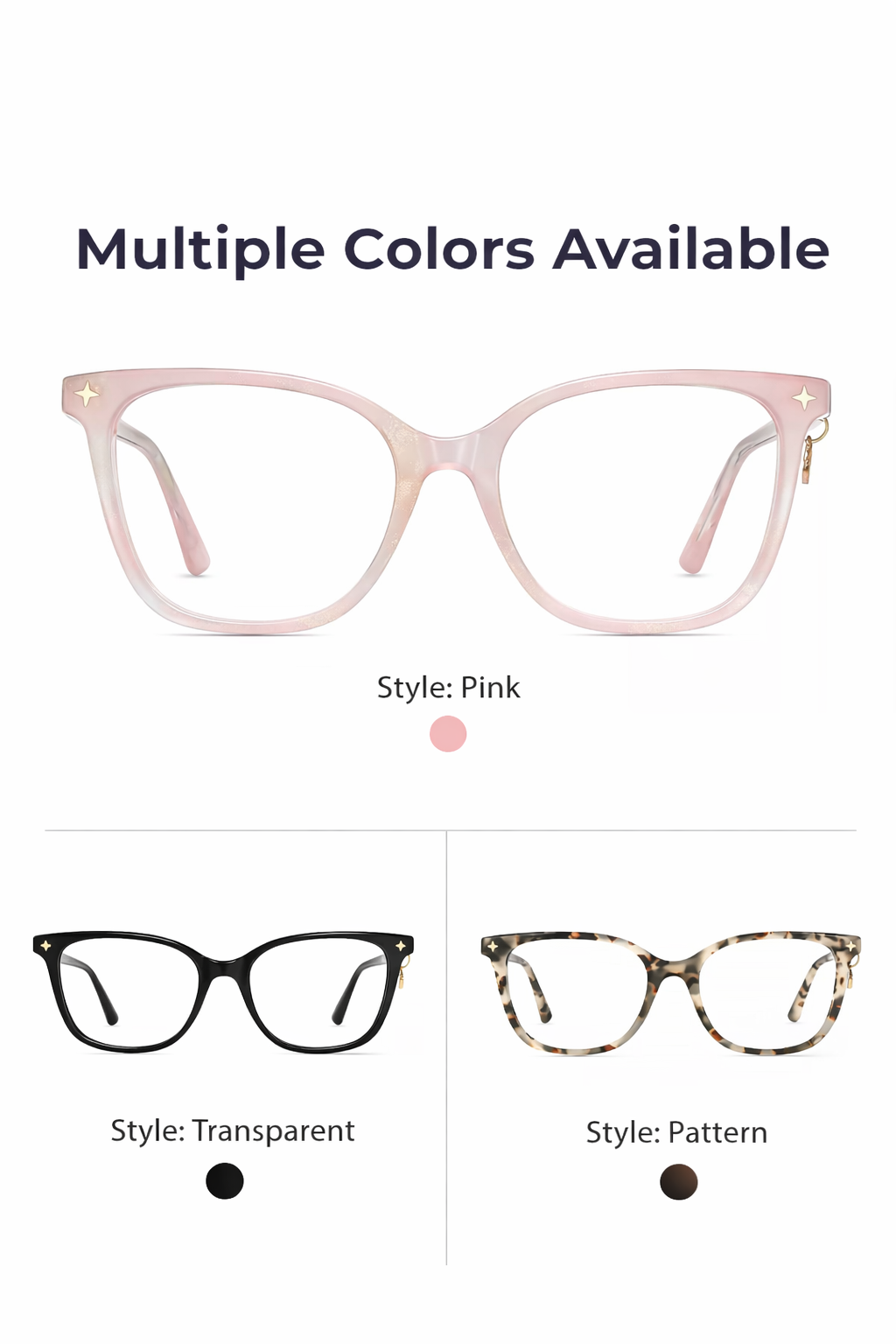Open the tortoise pattern glasses thumbnail

tap(671, 993)
